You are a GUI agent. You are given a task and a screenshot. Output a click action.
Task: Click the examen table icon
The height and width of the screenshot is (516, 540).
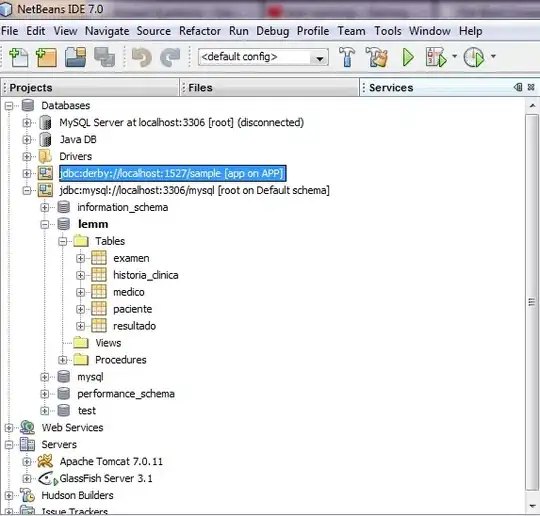[99, 258]
